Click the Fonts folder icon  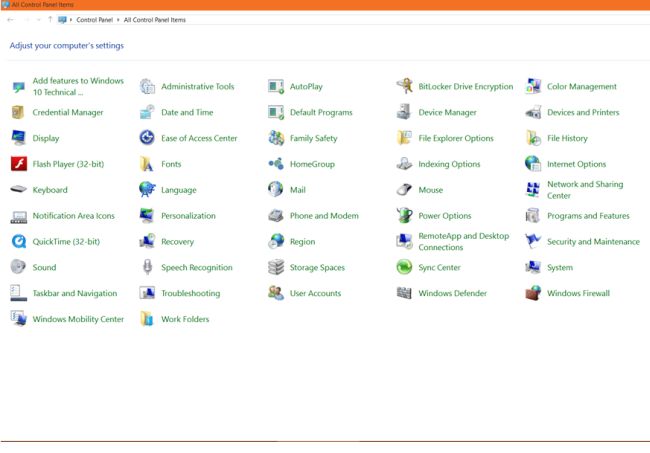[x=147, y=164]
